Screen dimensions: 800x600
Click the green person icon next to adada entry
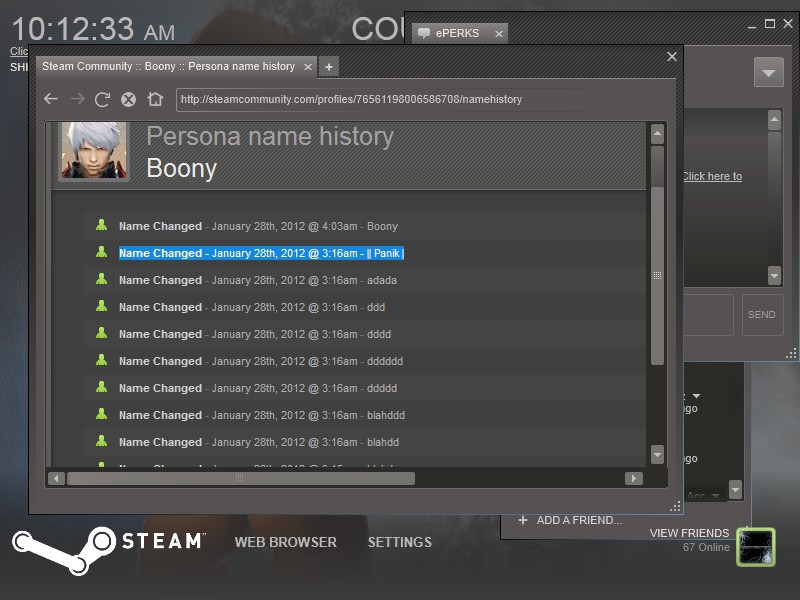(102, 279)
